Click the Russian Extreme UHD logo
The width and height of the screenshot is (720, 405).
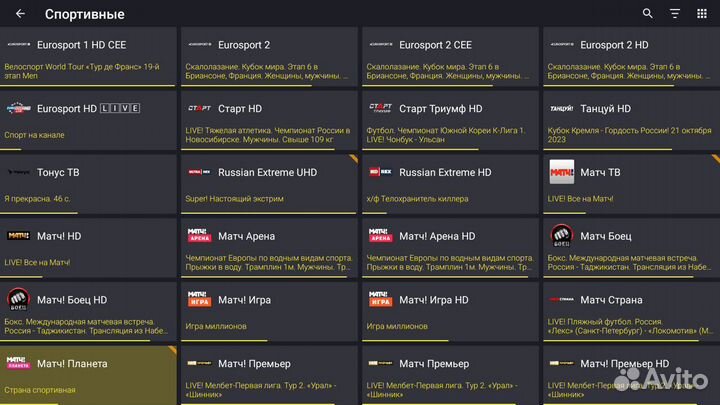[x=199, y=172]
